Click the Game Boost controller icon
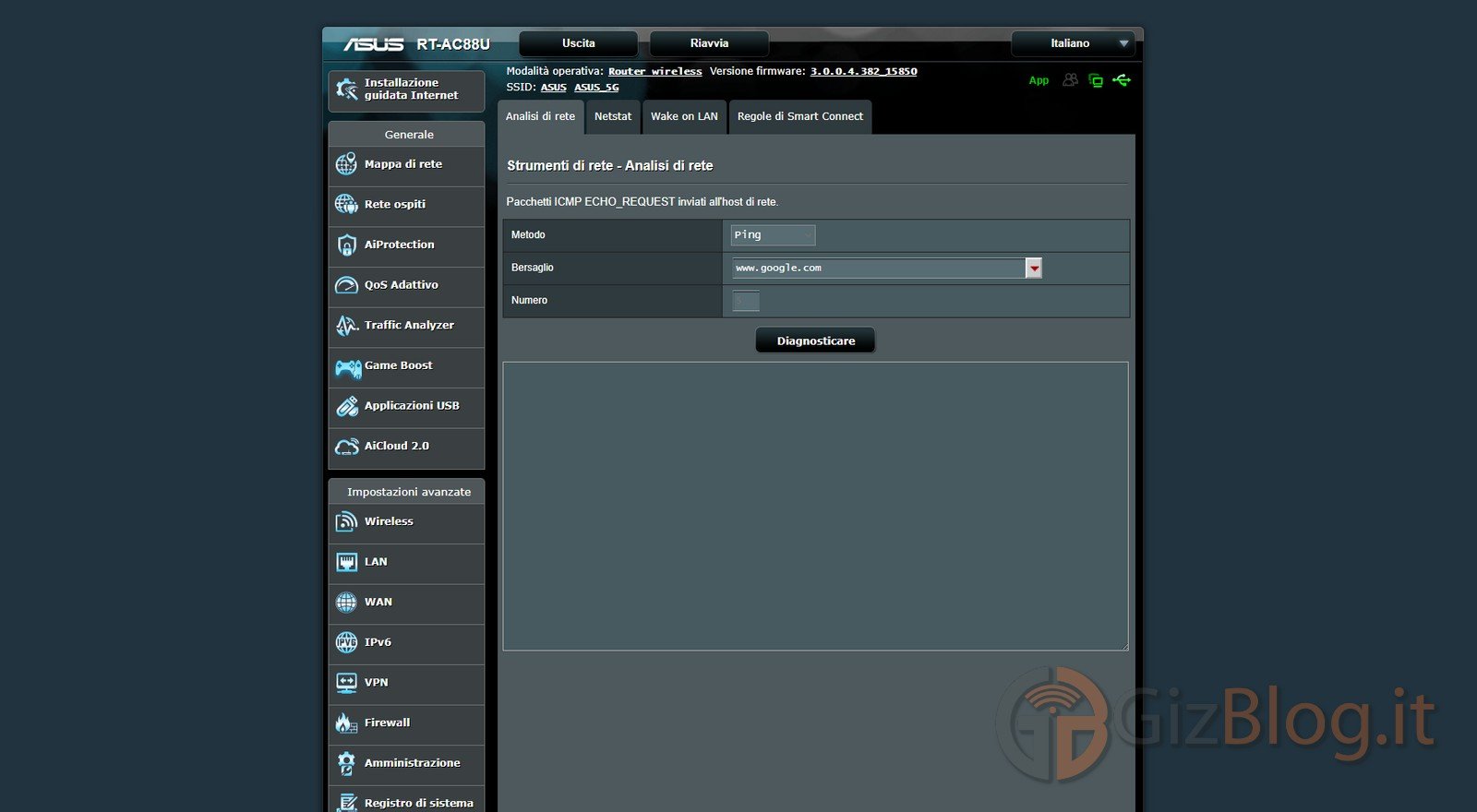 pyautogui.click(x=348, y=368)
